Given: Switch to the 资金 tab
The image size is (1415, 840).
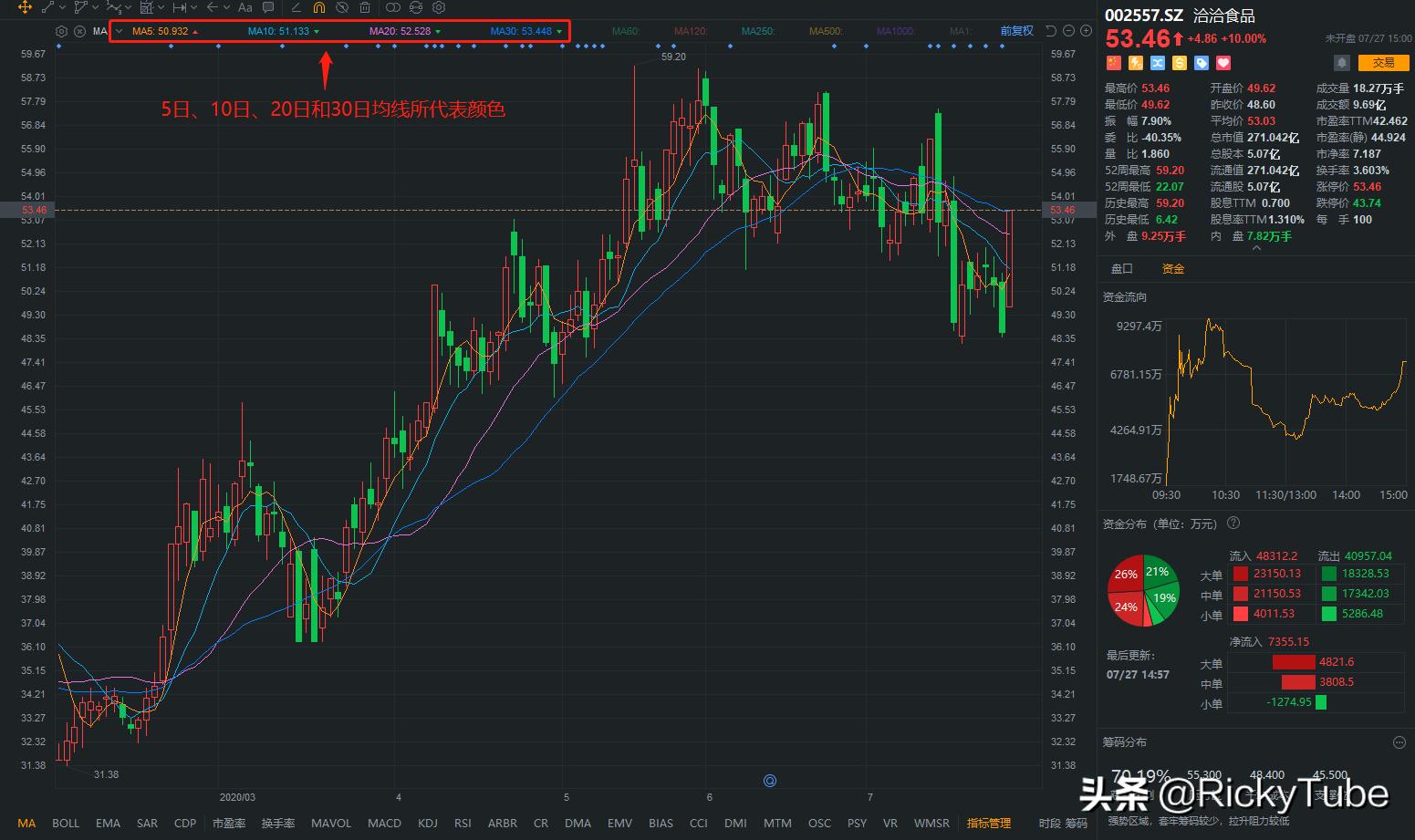Looking at the screenshot, I should 1173,269.
